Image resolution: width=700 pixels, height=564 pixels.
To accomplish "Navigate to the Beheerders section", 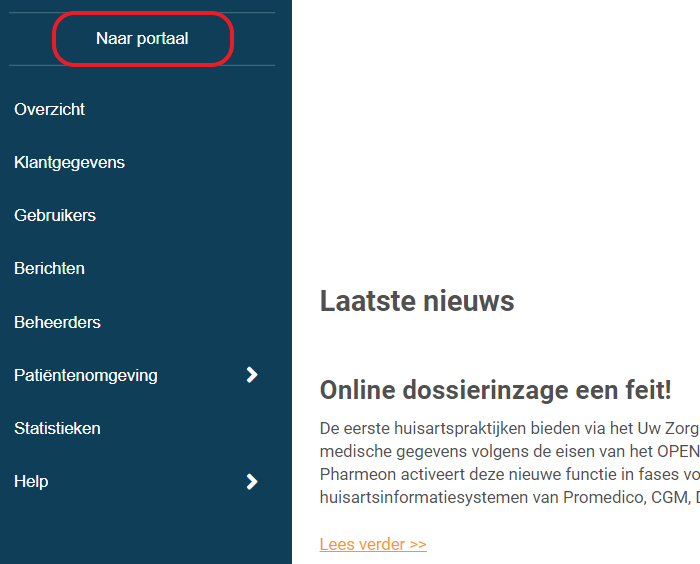I will [57, 322].
